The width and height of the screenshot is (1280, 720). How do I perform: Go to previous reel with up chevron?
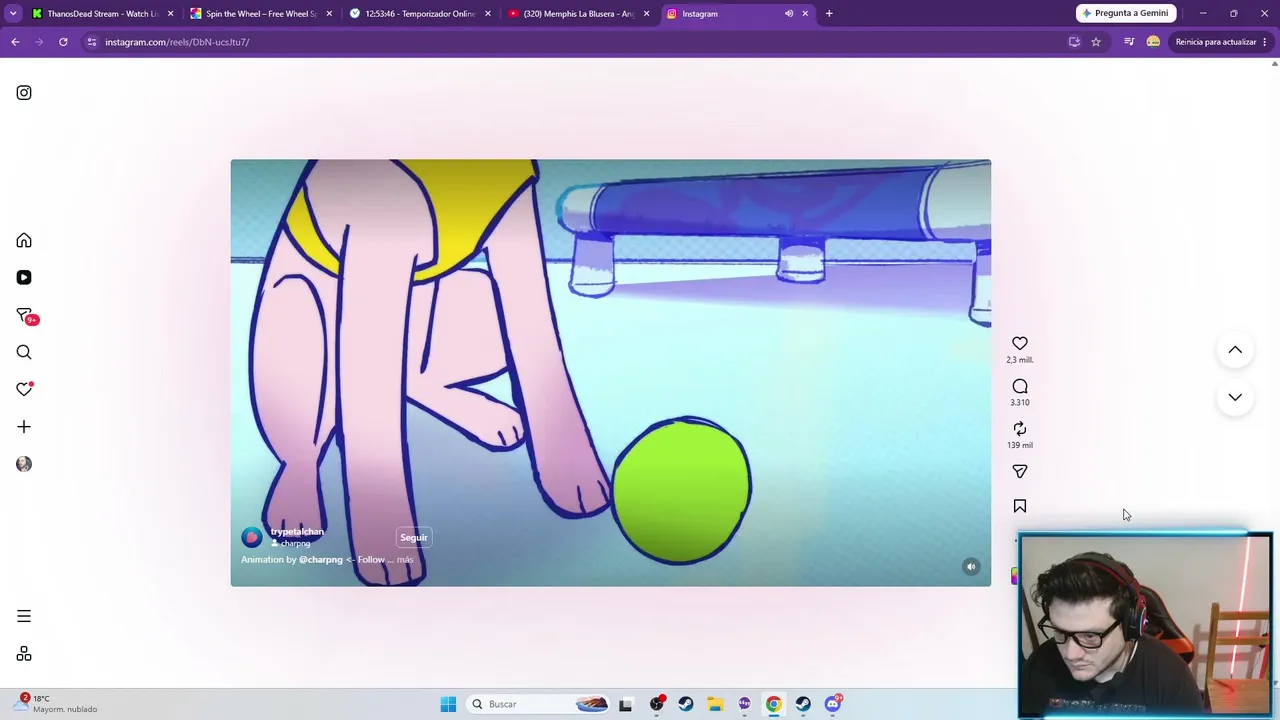[x=1235, y=350]
